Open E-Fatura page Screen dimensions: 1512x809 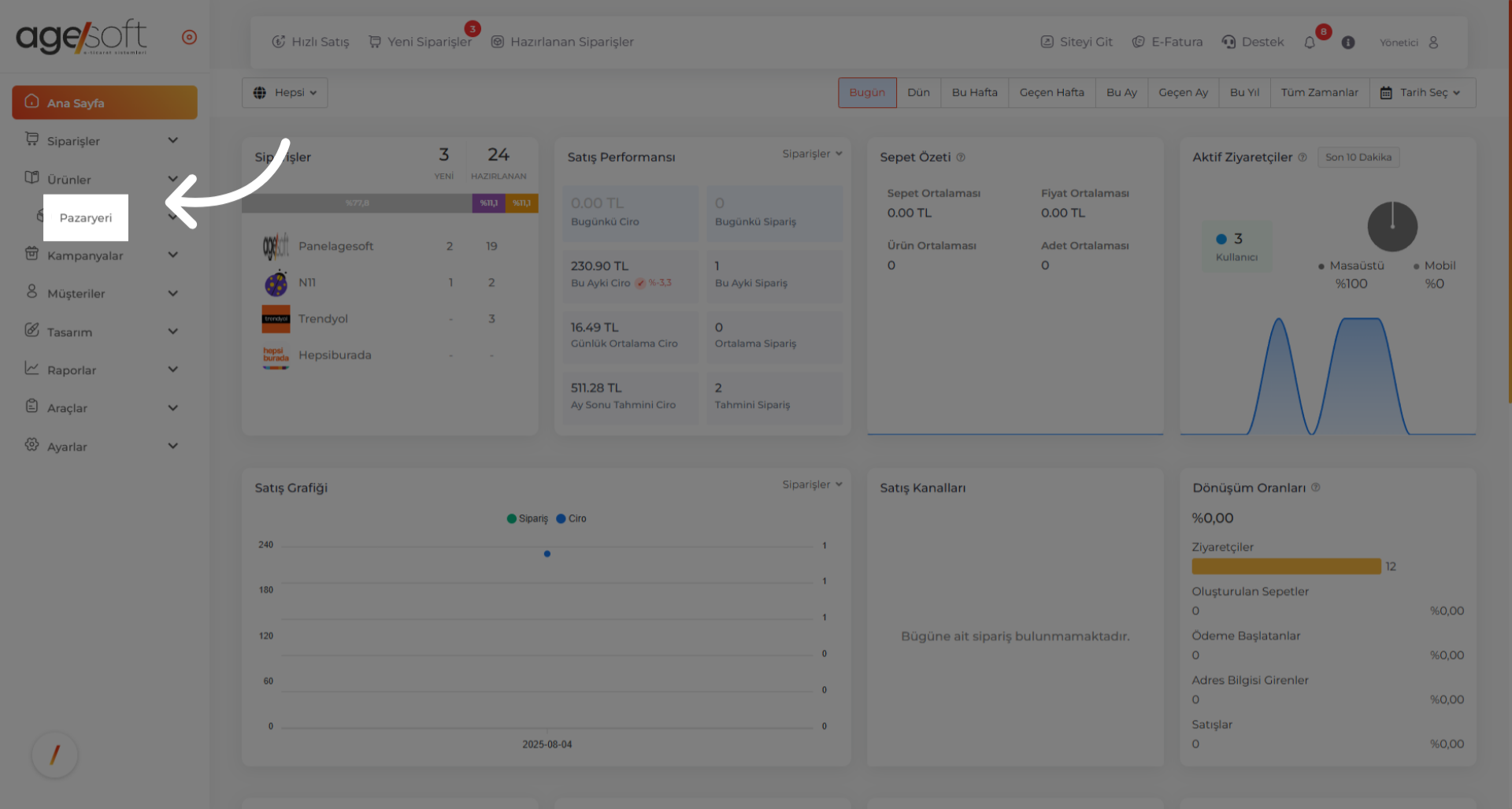pyautogui.click(x=1168, y=42)
